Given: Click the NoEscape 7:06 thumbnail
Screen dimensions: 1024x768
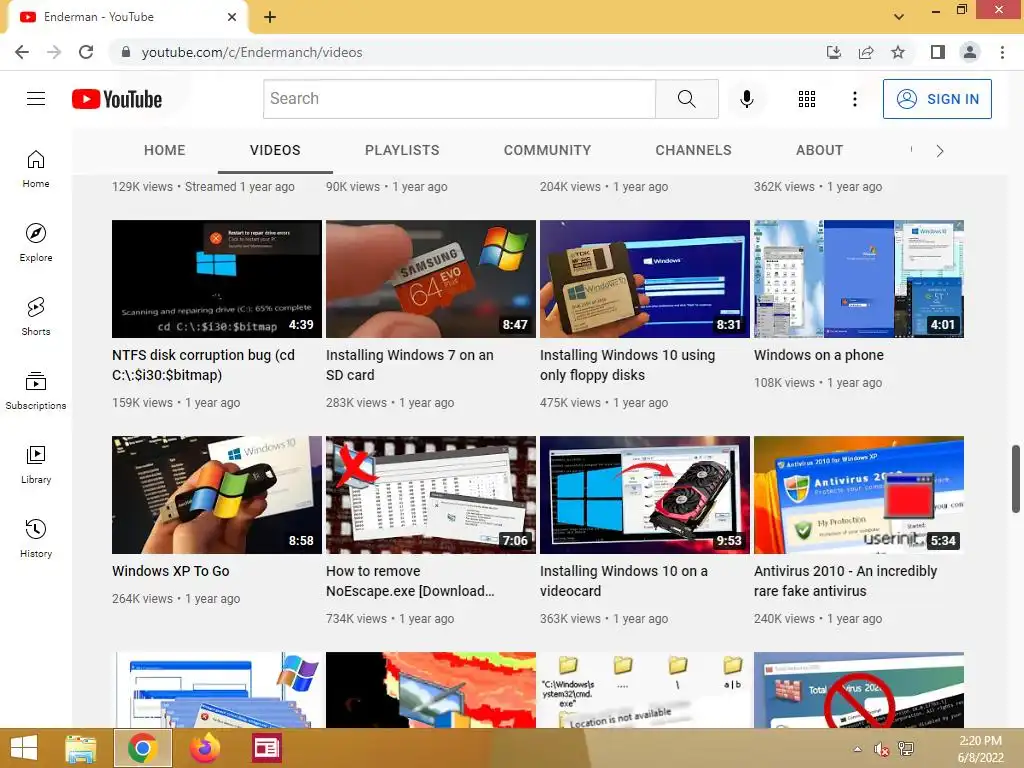Looking at the screenshot, I should (x=430, y=495).
